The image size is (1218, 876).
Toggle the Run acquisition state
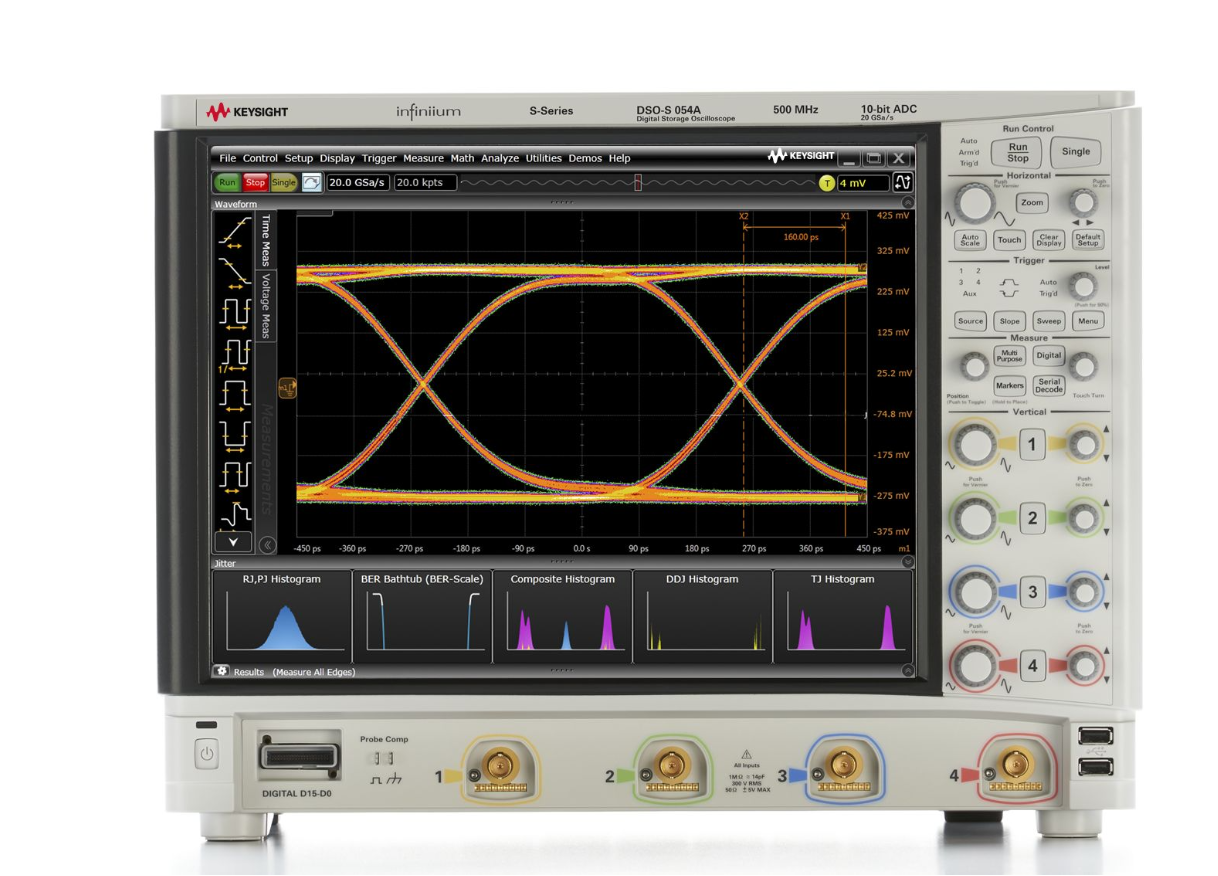click(x=227, y=183)
